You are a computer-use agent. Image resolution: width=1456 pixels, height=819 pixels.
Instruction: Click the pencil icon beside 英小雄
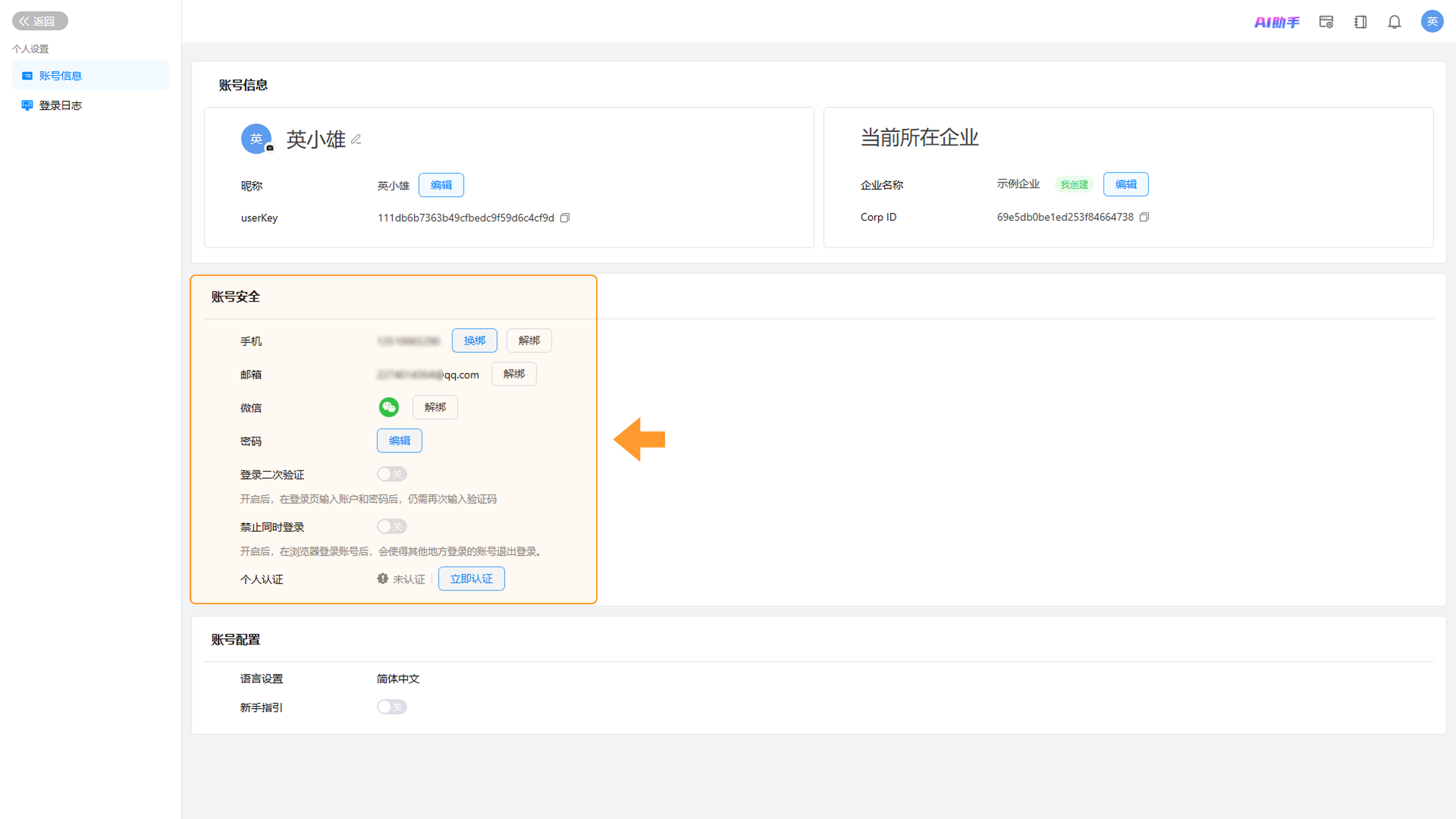tap(356, 139)
